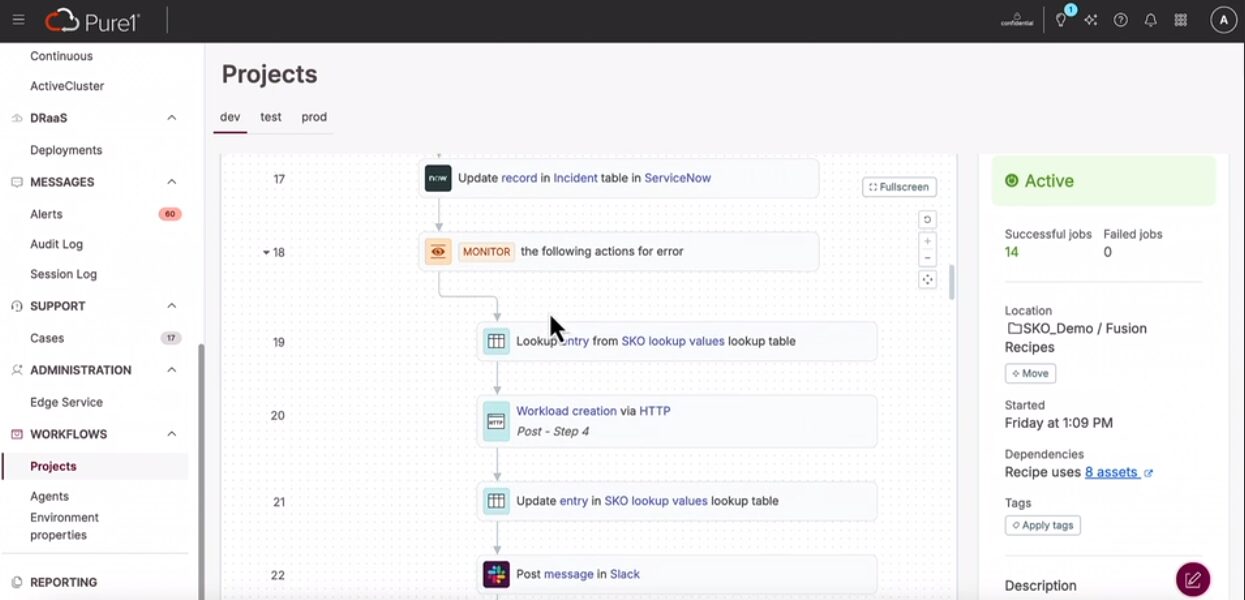Image resolution: width=1245 pixels, height=600 pixels.
Task: Open Agents in the sidebar
Action: coord(50,496)
